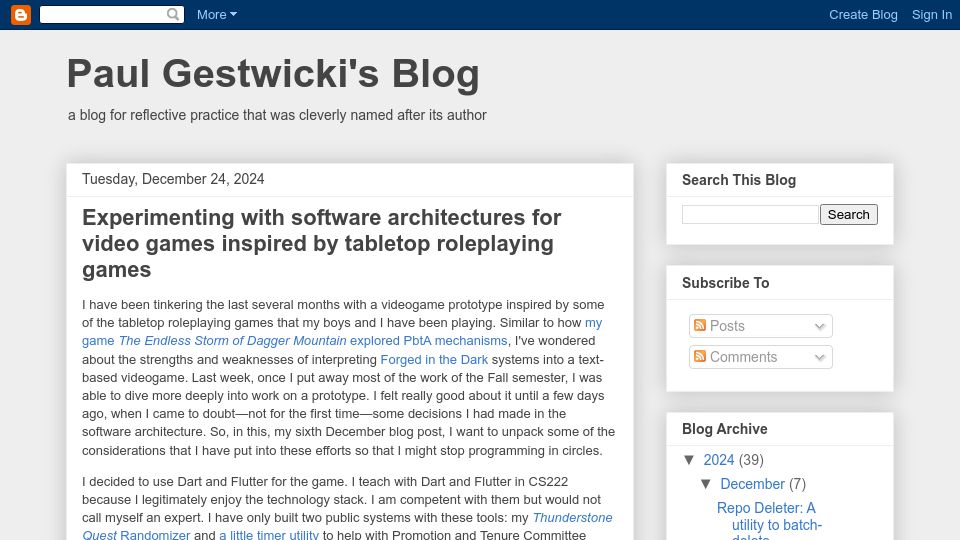Click the (7) count next to December
The image size is (960, 540).
(x=797, y=484)
